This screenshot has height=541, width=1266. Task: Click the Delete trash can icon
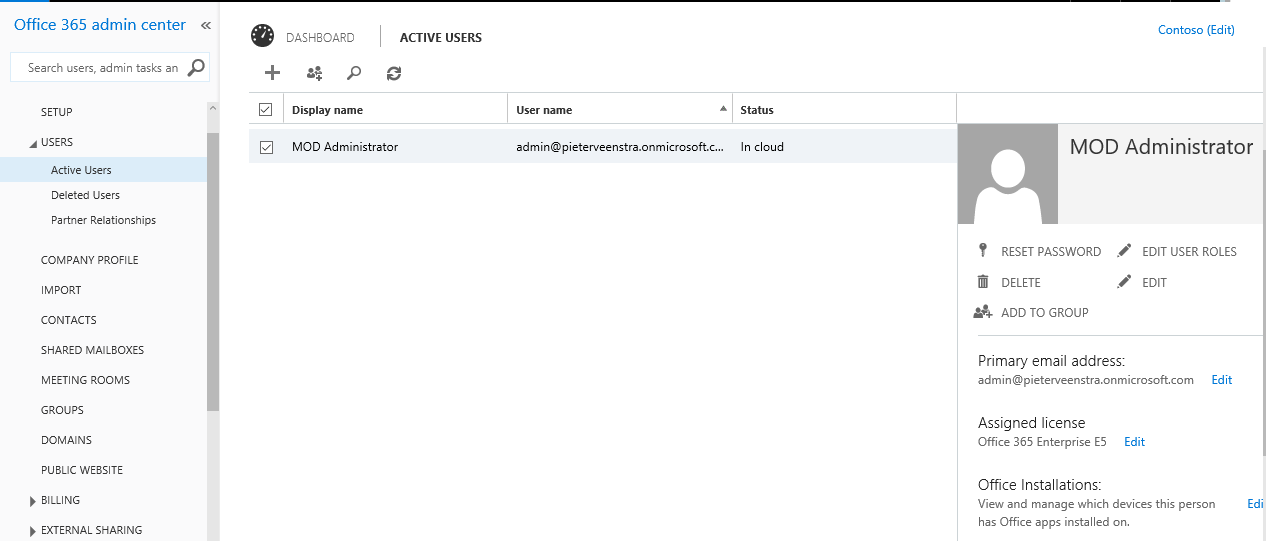(983, 282)
